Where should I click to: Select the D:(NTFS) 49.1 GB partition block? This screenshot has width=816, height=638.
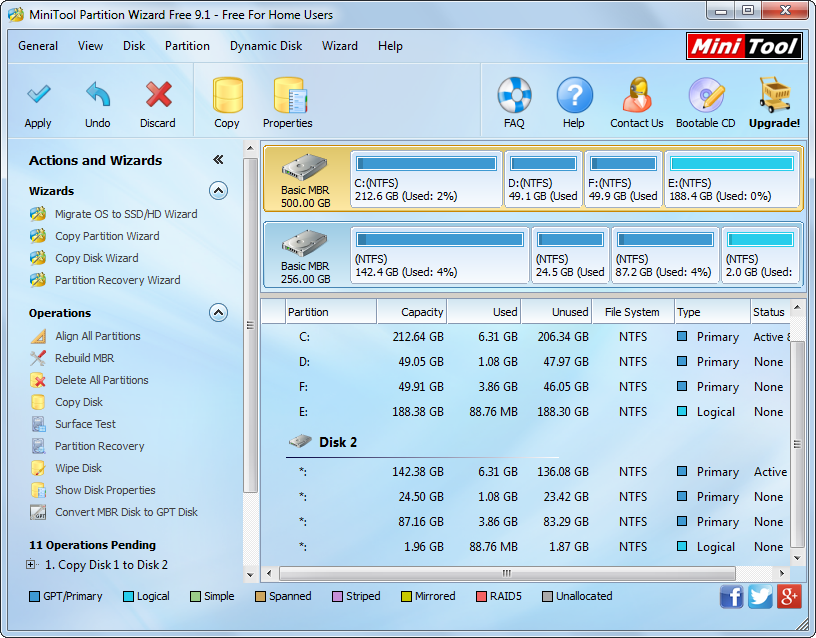tap(543, 179)
